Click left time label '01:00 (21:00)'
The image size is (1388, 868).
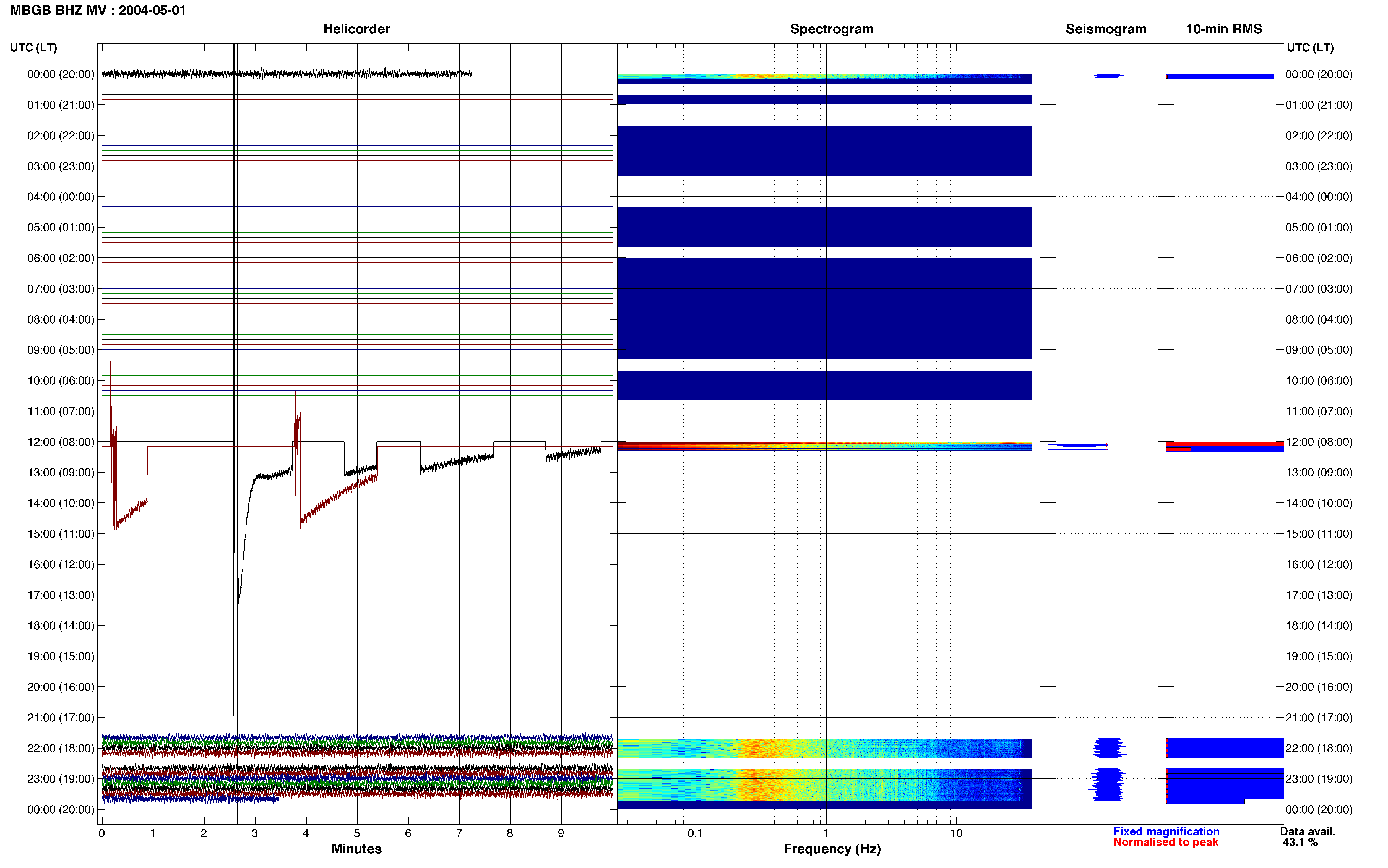tap(61, 105)
